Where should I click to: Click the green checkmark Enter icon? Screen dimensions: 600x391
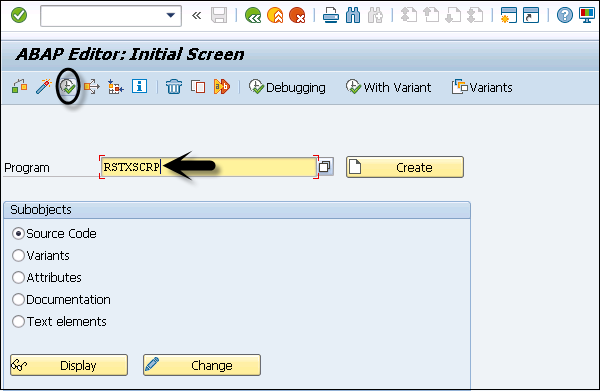pyautogui.click(x=19, y=16)
